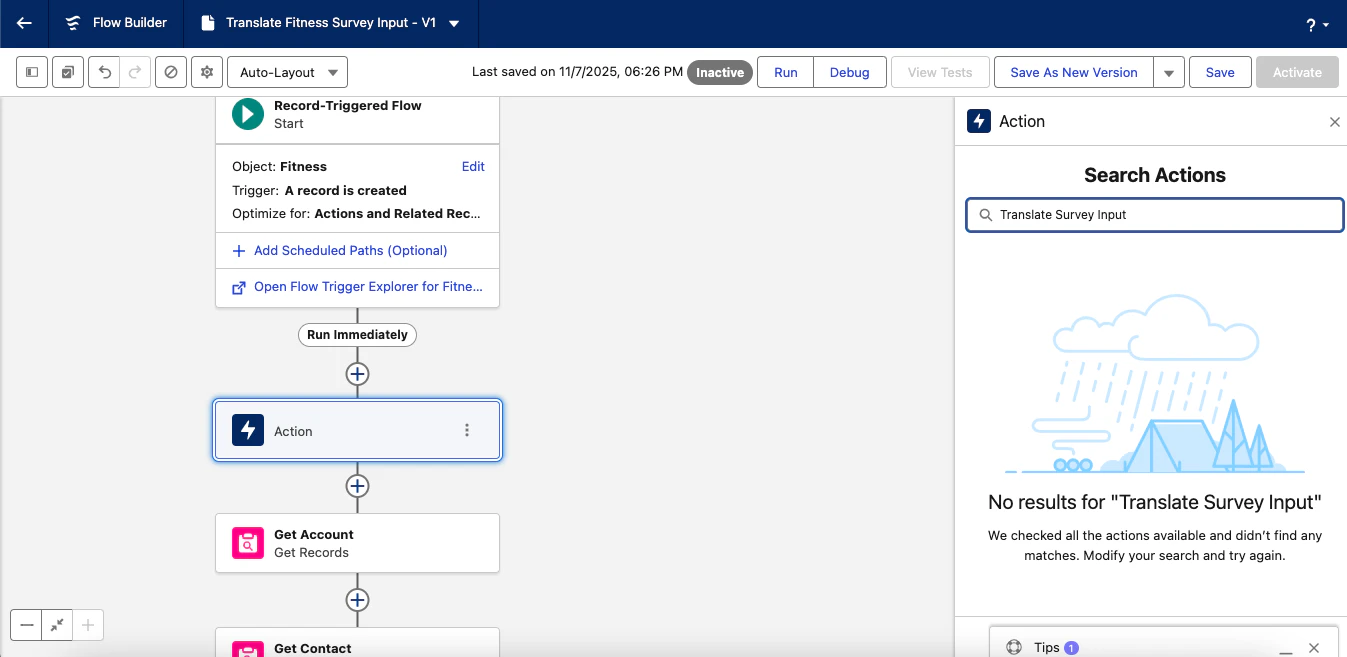Toggle the left toolbox panel icon
Screen dimensions: 1347x657
32,72
